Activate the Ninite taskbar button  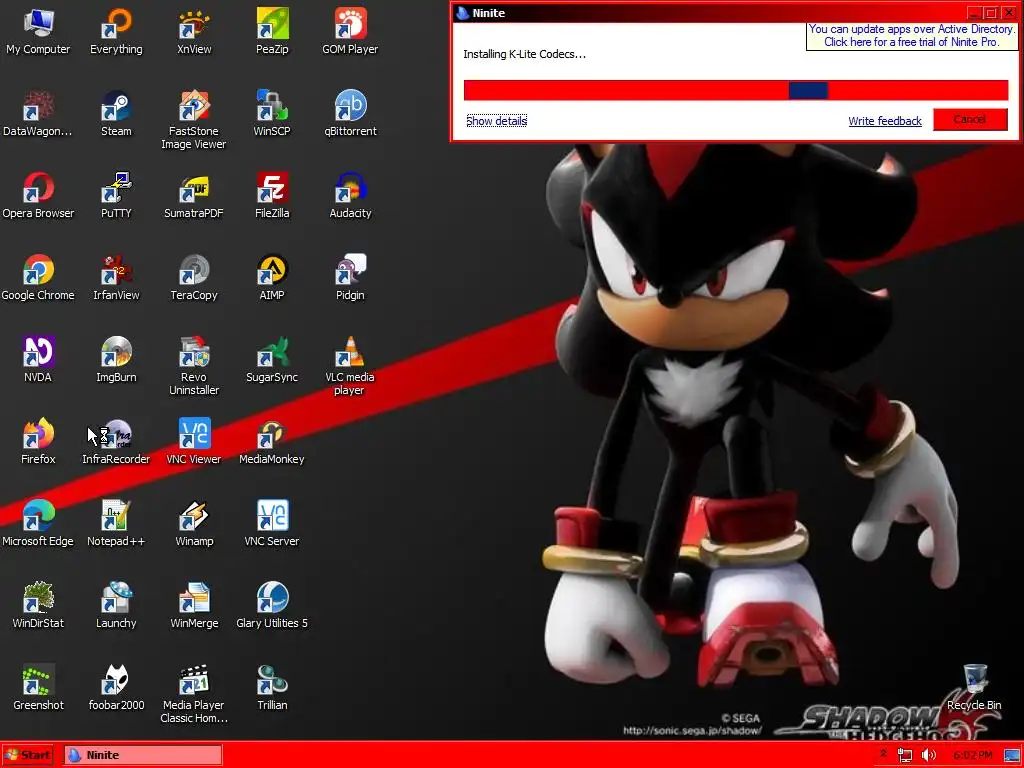pos(143,755)
